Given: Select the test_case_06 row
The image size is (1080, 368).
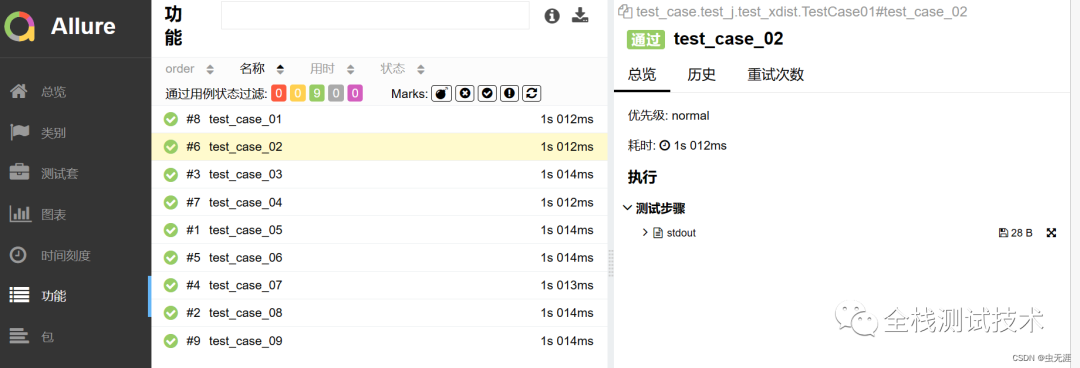Looking at the screenshot, I should tap(379, 258).
